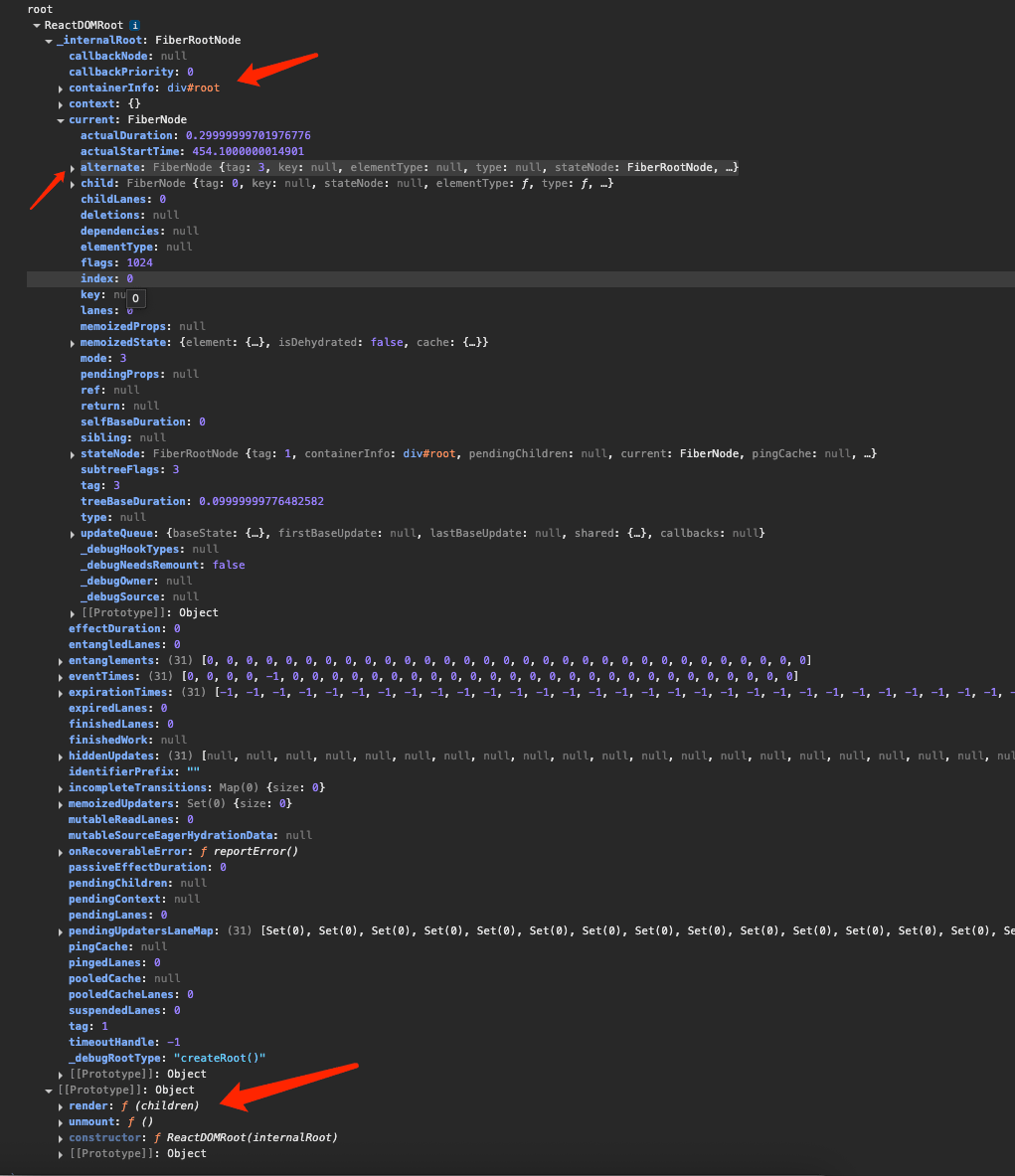Expand memoizedUpdaters Set

pos(61,804)
